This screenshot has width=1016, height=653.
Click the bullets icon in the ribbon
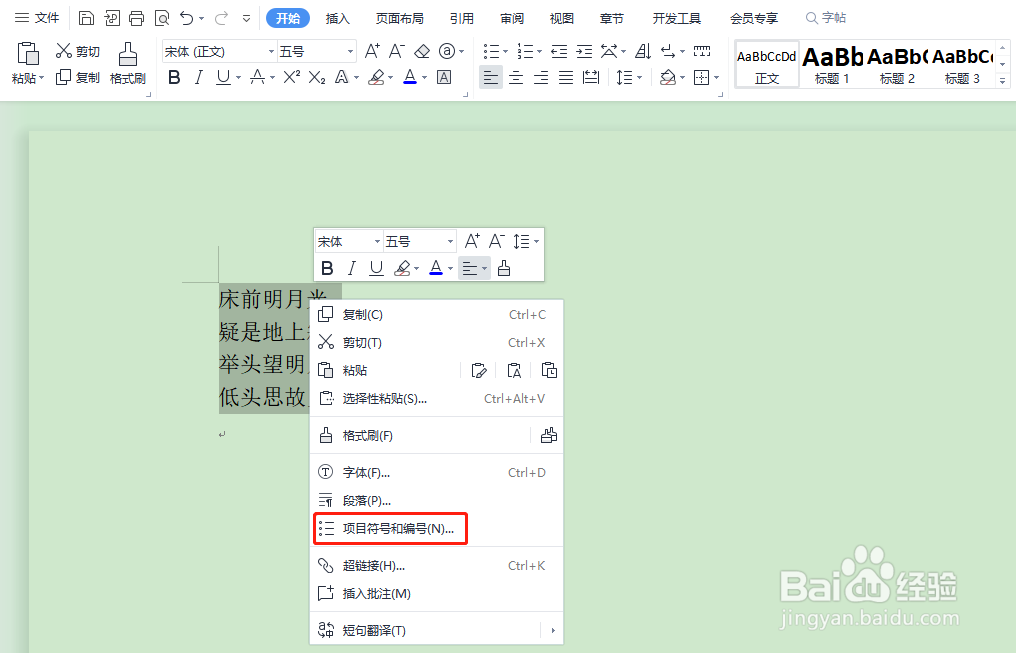[x=492, y=49]
